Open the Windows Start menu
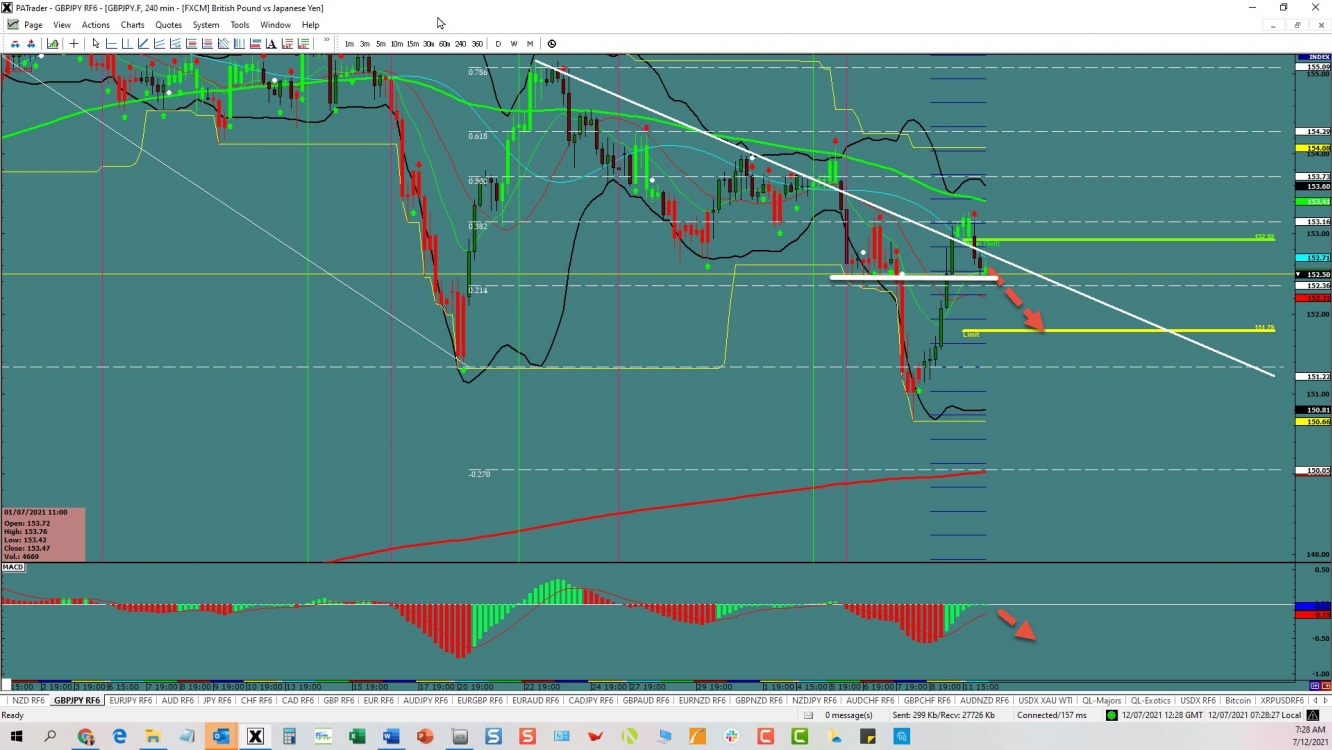Viewport: 1332px width, 750px height. 16,737
